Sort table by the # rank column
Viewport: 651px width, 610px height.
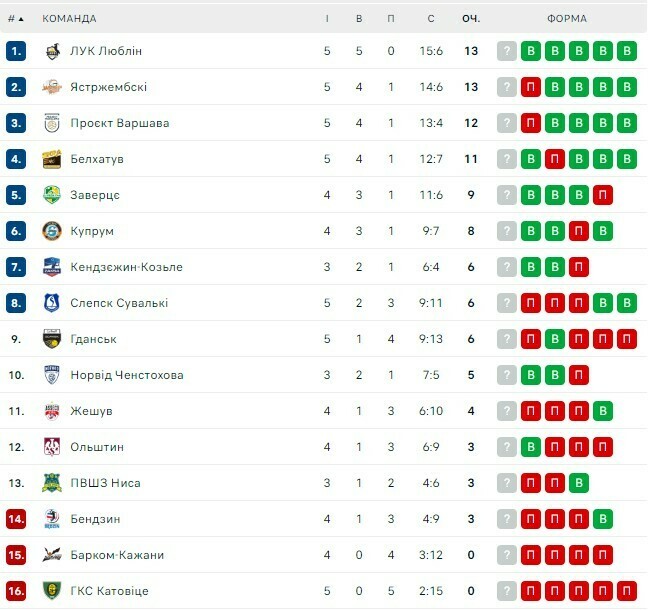(15, 18)
